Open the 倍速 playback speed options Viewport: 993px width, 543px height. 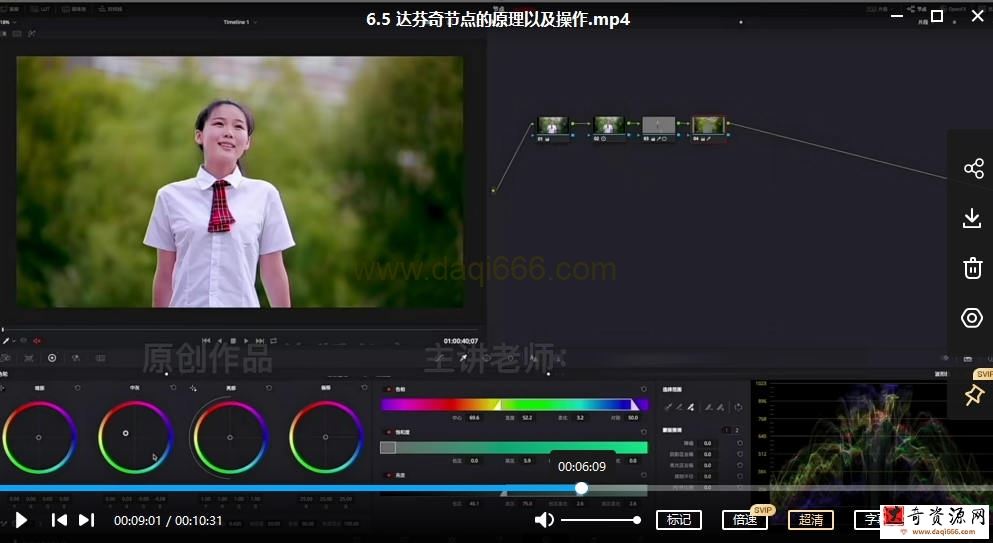[x=745, y=520]
